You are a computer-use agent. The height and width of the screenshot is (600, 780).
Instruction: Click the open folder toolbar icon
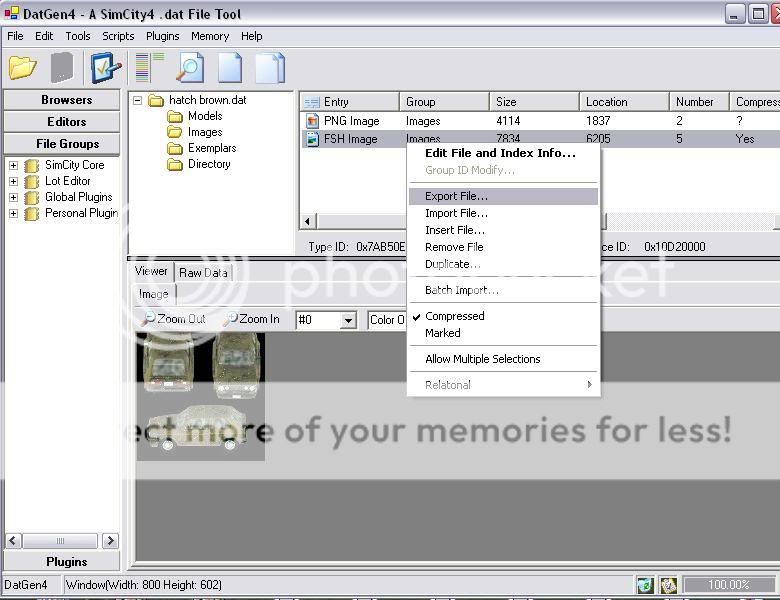(22, 68)
